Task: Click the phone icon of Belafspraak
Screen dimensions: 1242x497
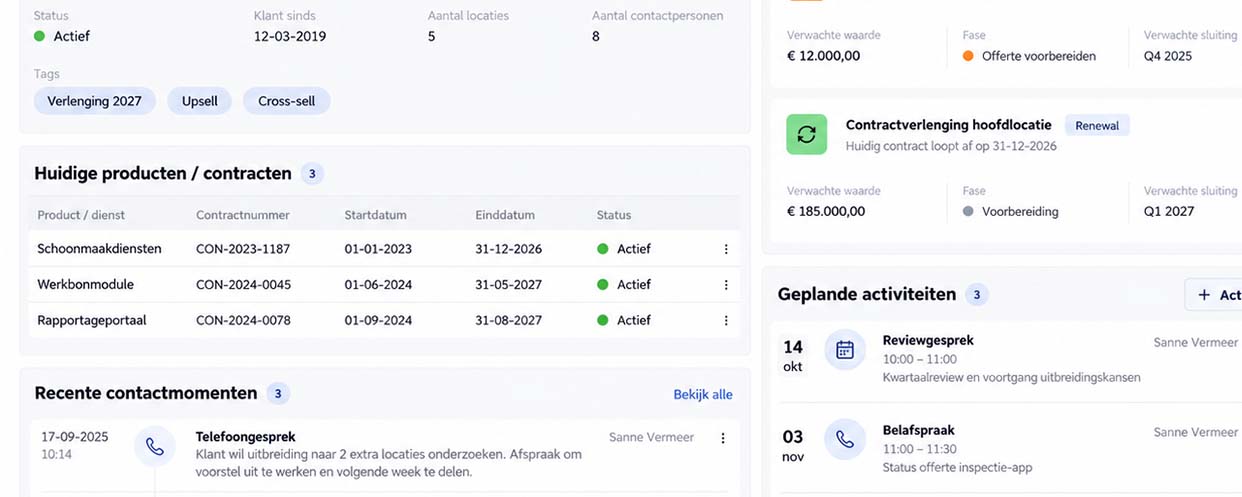Action: [x=845, y=440]
